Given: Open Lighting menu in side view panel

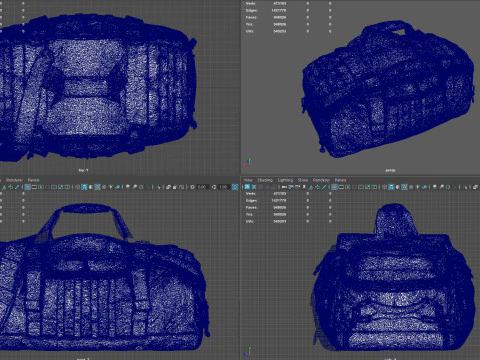Looking at the screenshot, I should [x=285, y=180].
